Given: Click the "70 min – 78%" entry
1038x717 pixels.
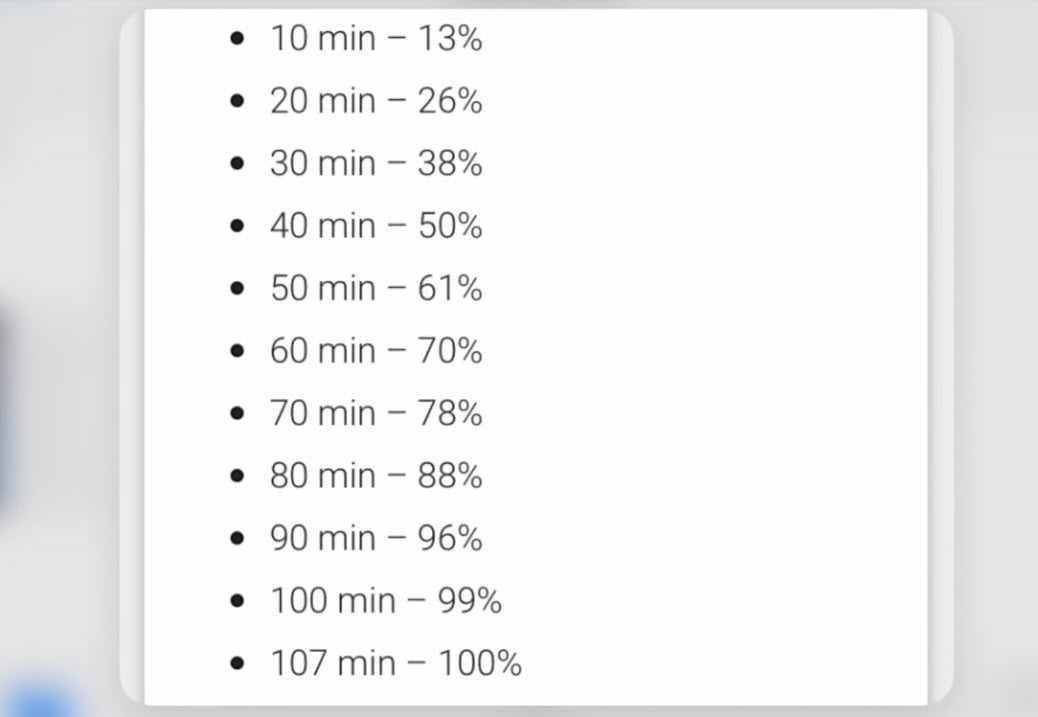Looking at the screenshot, I should click(x=376, y=413).
